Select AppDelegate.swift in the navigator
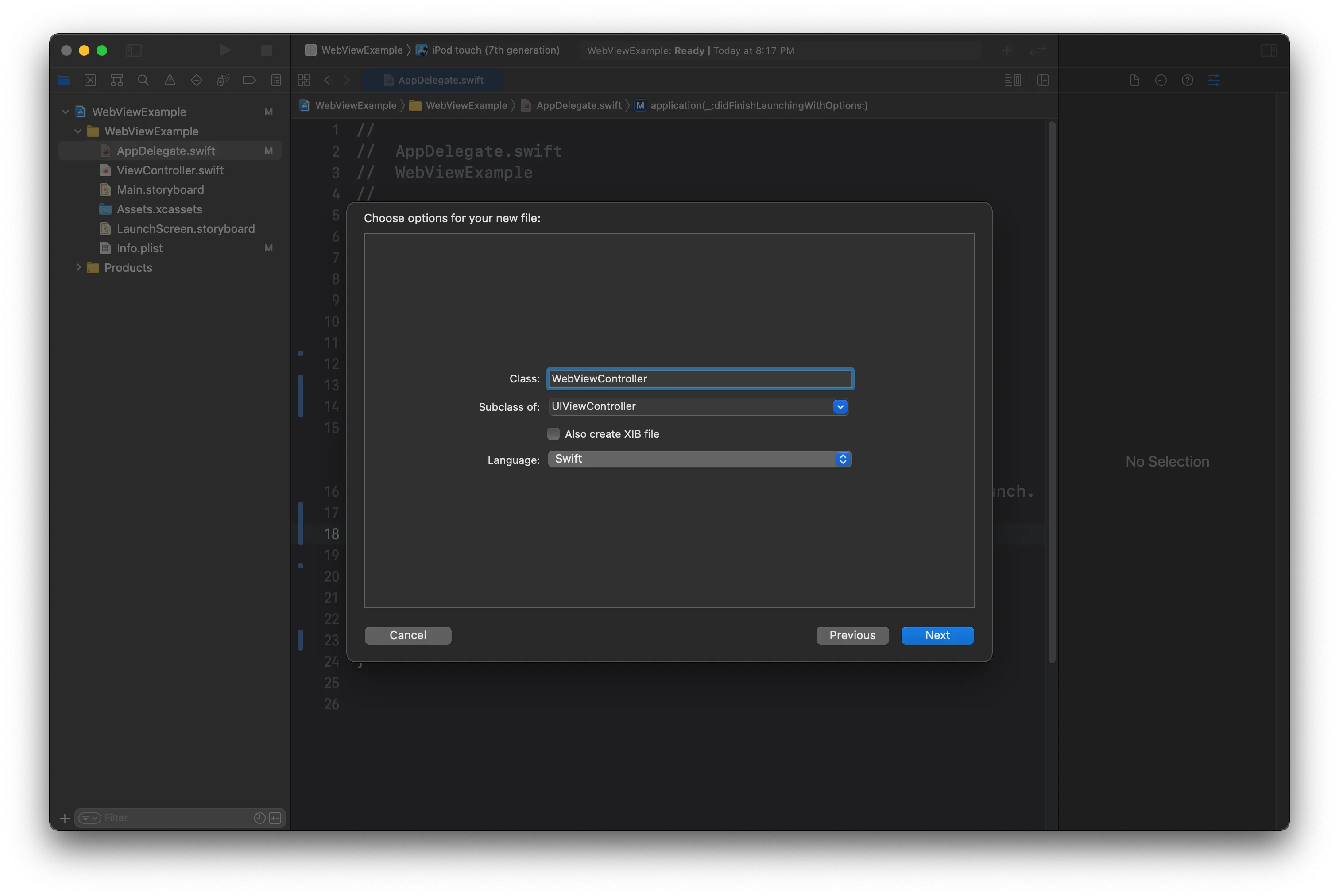The width and height of the screenshot is (1339, 896). pos(170,151)
